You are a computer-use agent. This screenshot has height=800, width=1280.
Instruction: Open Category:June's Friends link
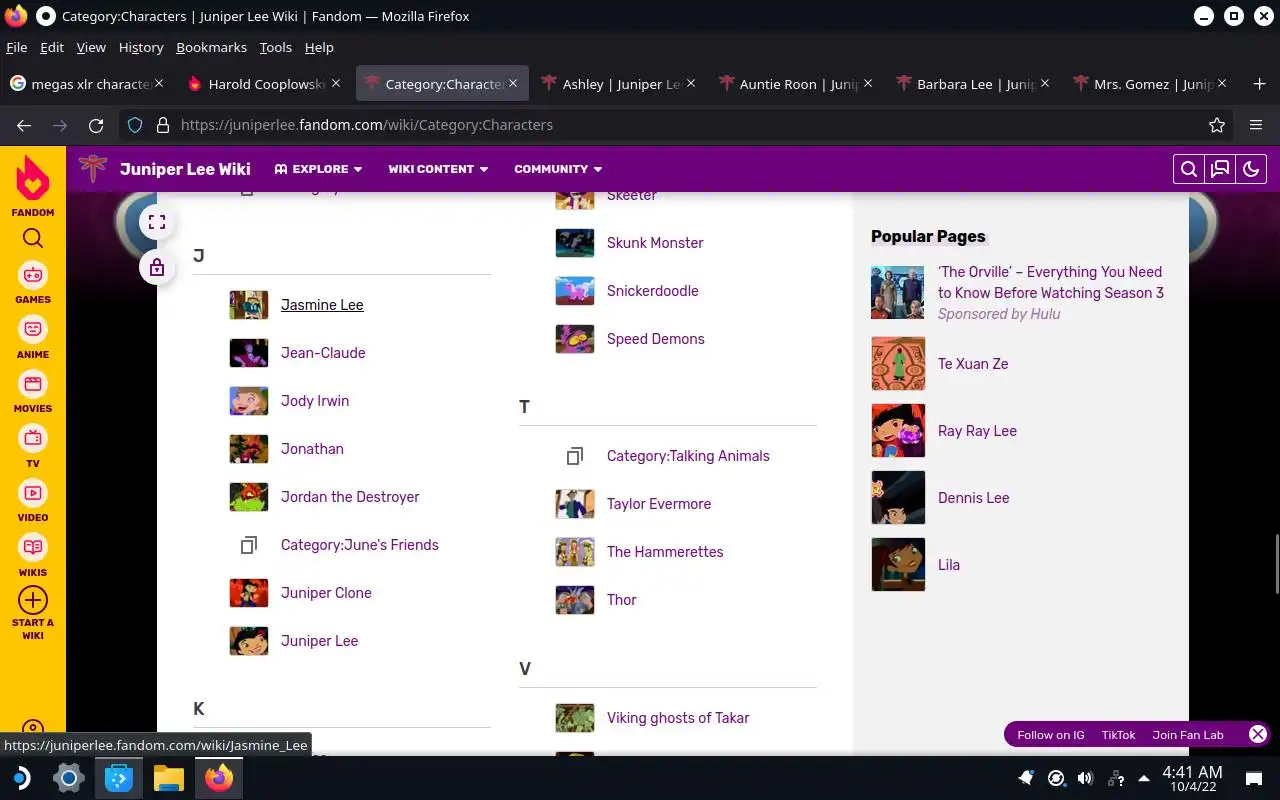coord(360,545)
